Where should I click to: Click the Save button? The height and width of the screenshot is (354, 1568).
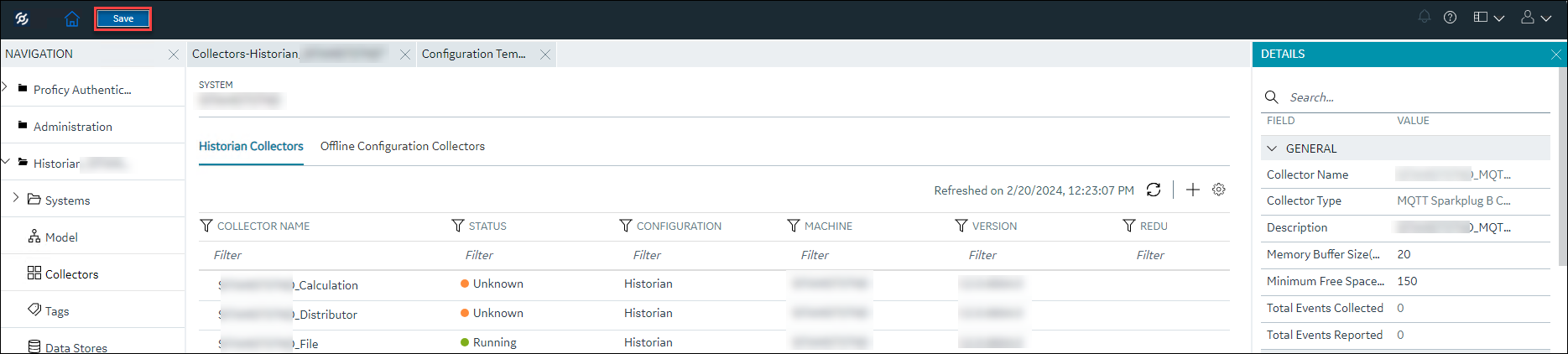click(x=123, y=18)
